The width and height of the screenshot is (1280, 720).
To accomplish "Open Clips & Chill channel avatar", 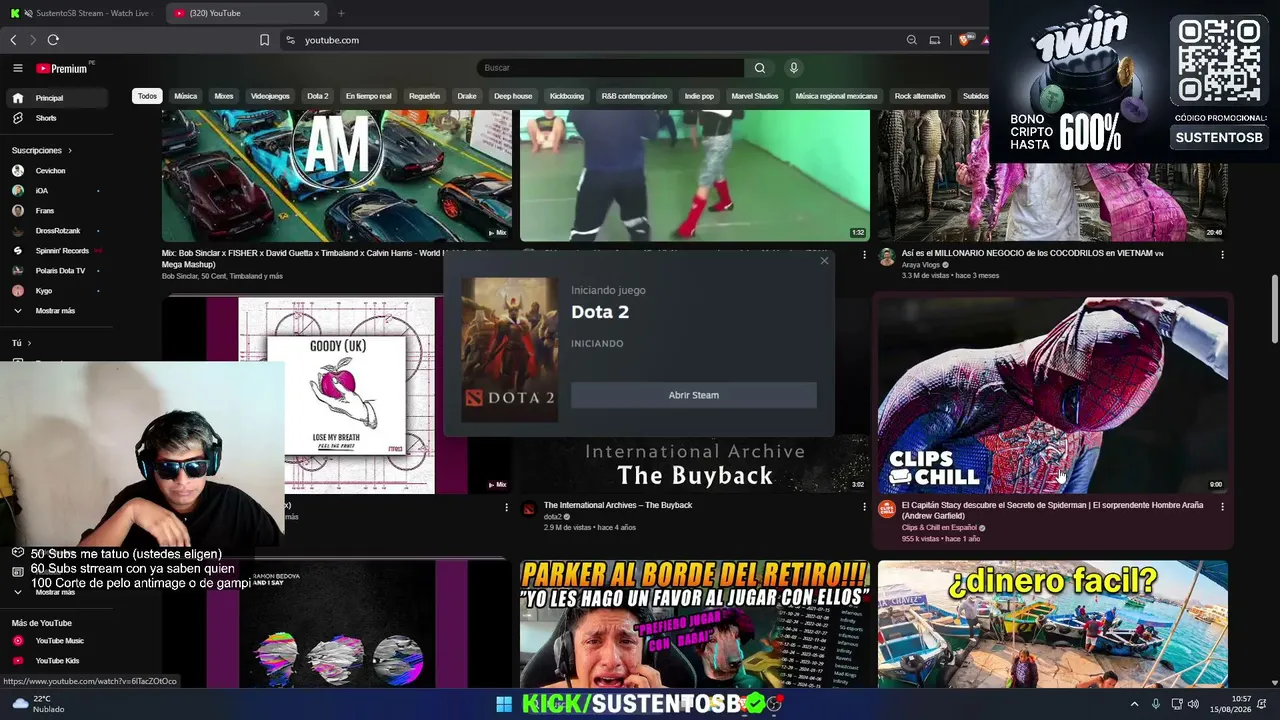I will point(886,509).
